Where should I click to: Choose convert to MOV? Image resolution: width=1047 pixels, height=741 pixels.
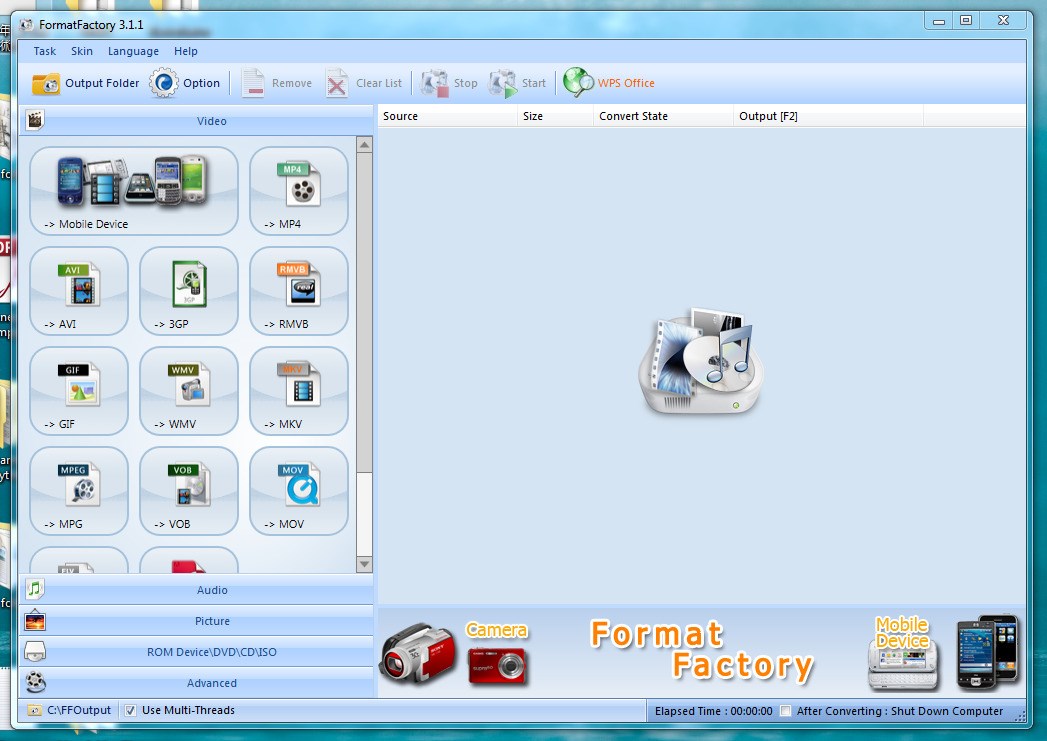pyautogui.click(x=298, y=491)
